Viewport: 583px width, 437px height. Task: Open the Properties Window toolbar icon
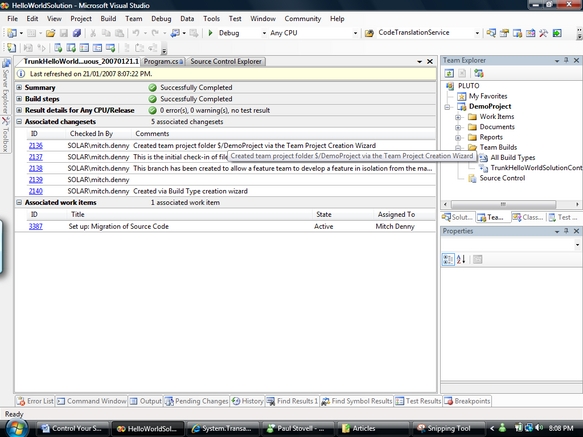[x=504, y=33]
